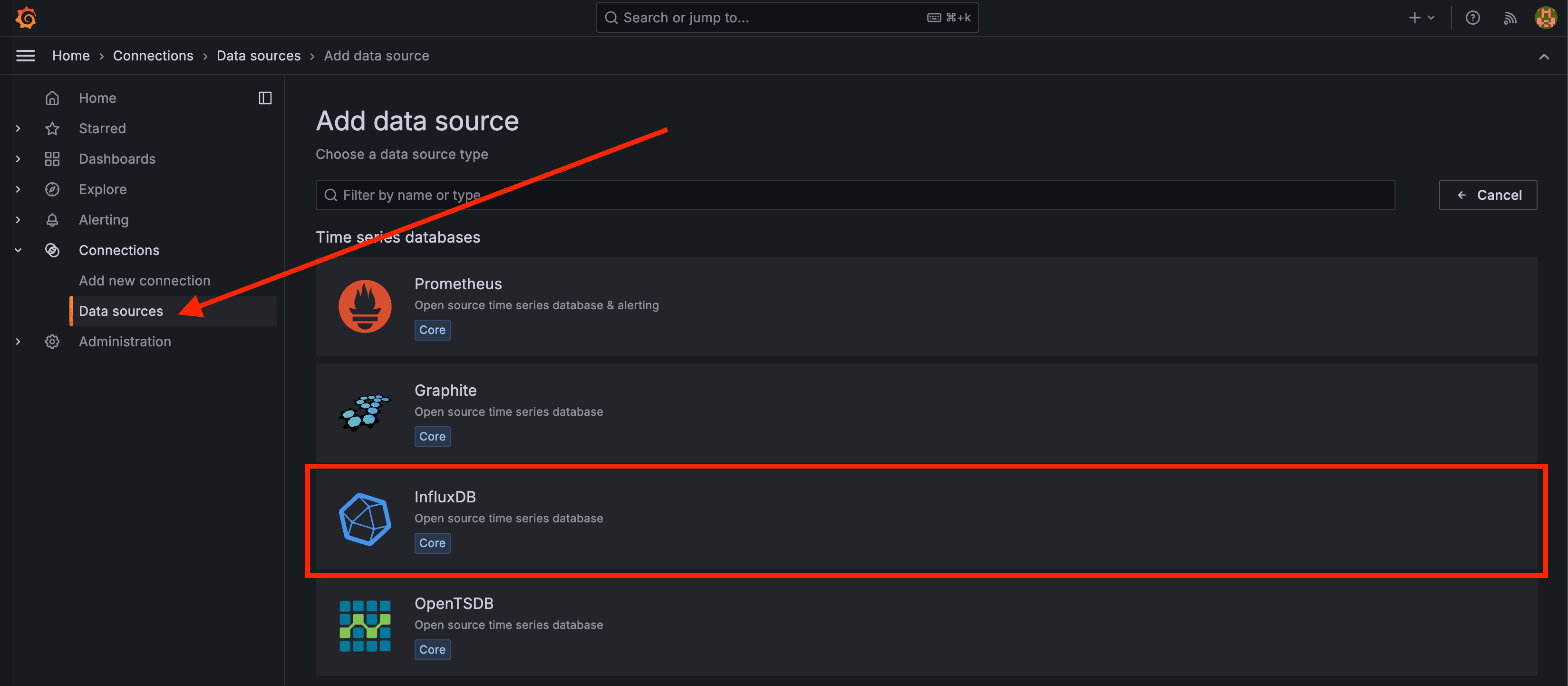Image resolution: width=1568 pixels, height=686 pixels.
Task: Click the Administration gear icon
Action: [x=52, y=342]
